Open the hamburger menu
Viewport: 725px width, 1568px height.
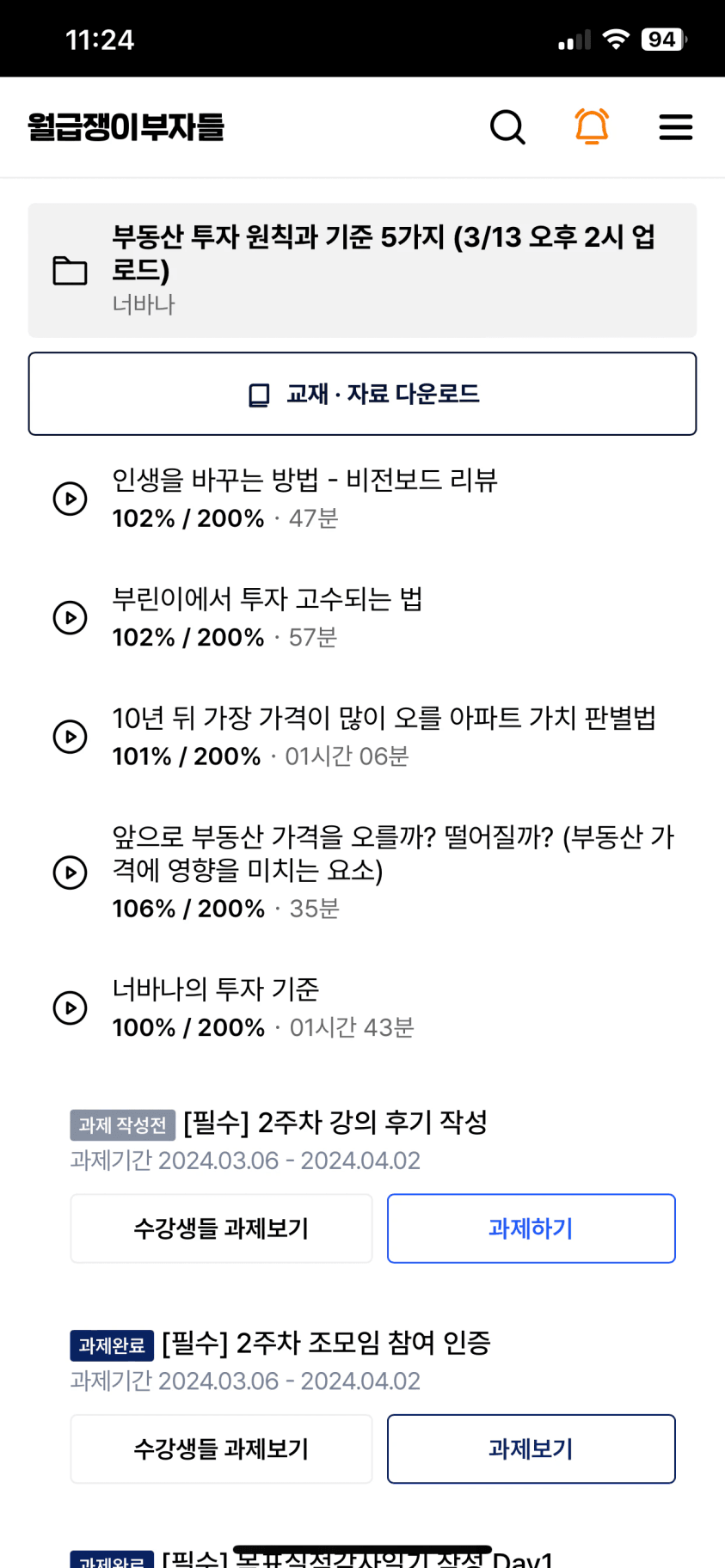pos(676,127)
